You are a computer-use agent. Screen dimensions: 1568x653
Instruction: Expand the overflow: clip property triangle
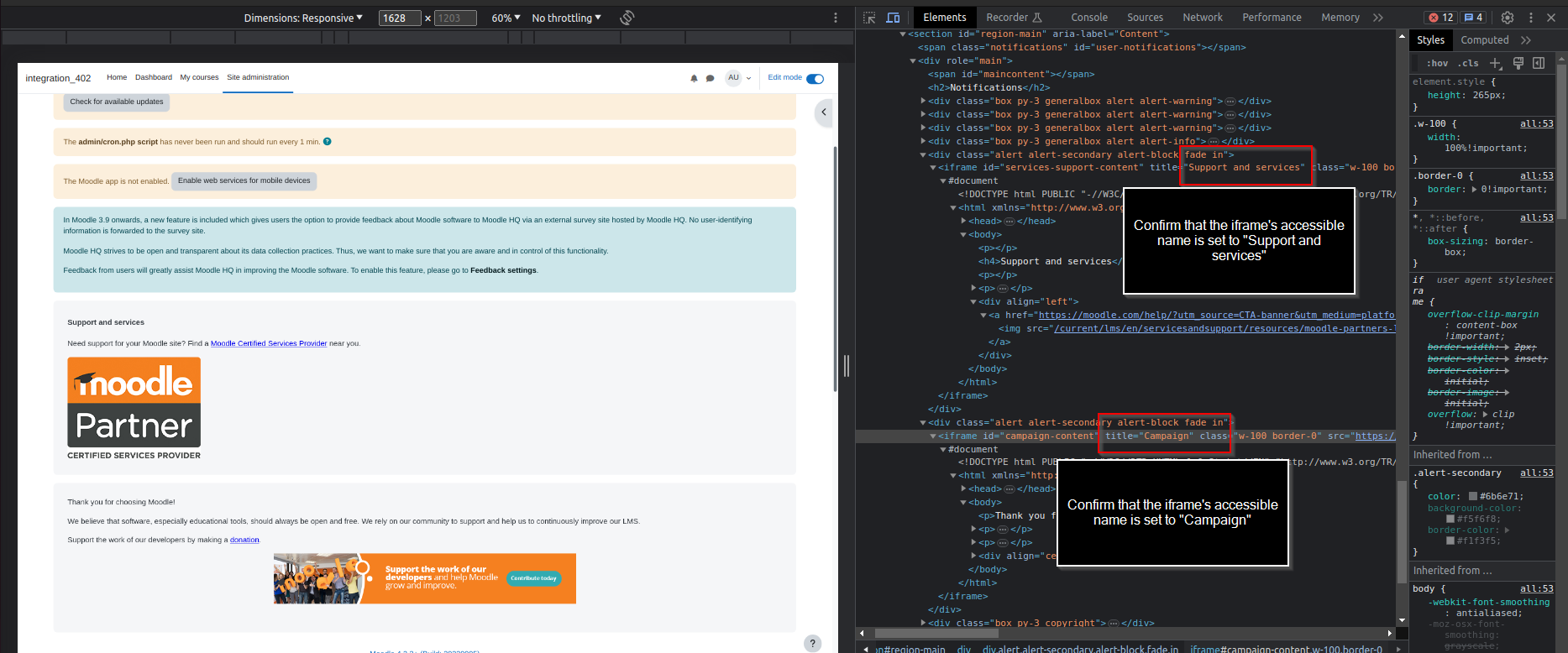1486,415
